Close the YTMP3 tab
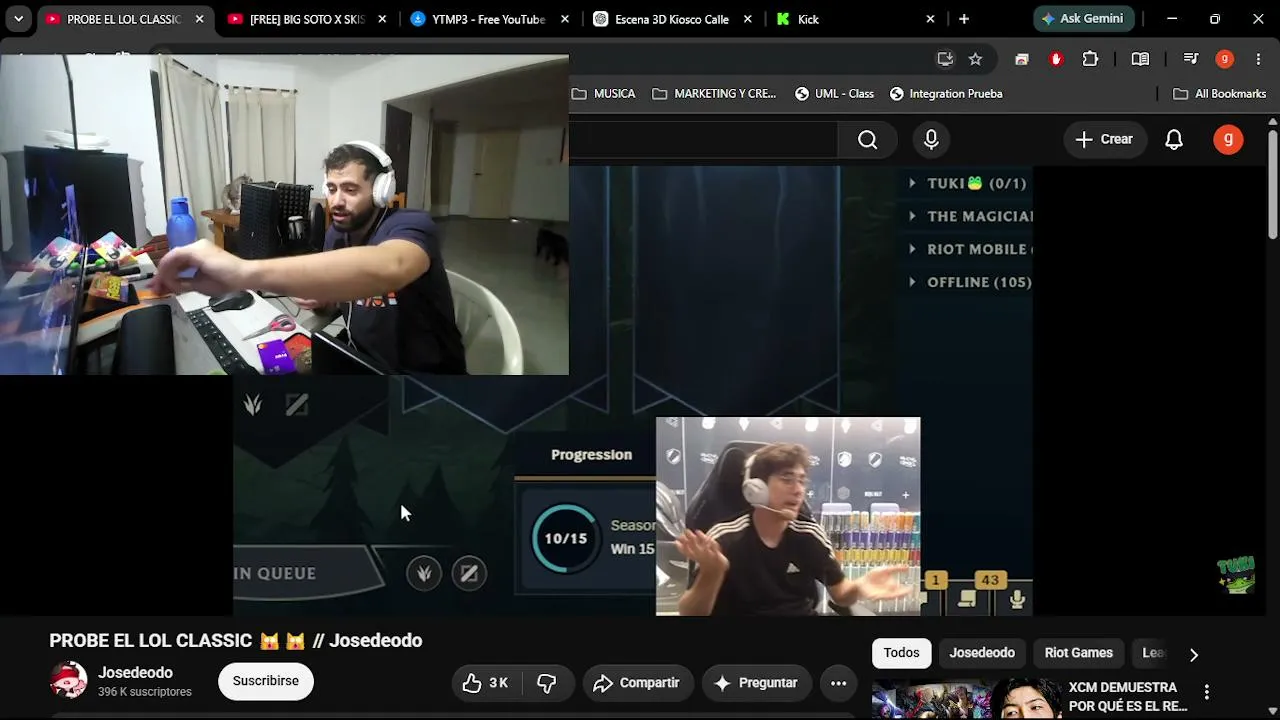1280x720 pixels. pos(565,19)
